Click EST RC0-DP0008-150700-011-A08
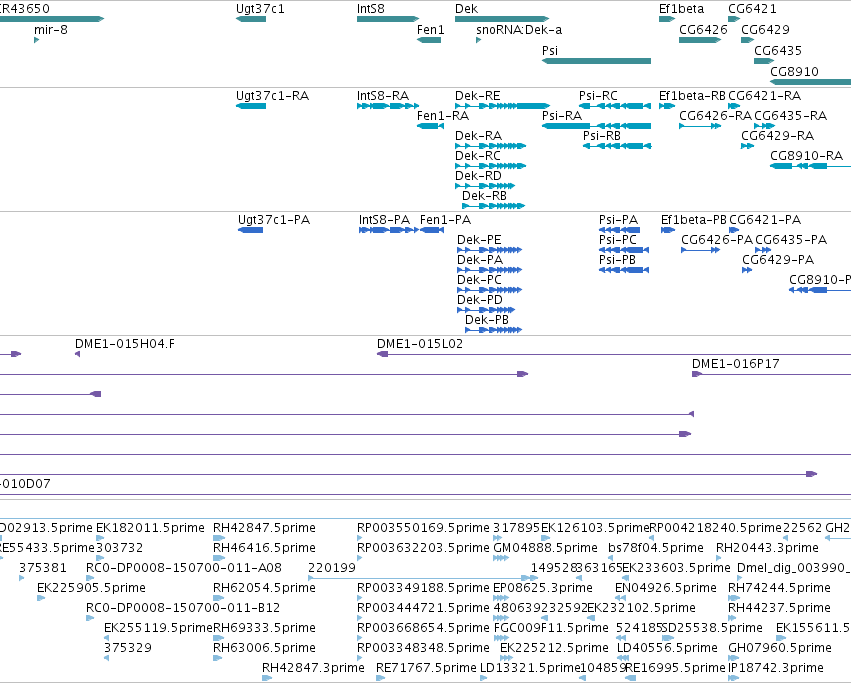 [x=184, y=568]
